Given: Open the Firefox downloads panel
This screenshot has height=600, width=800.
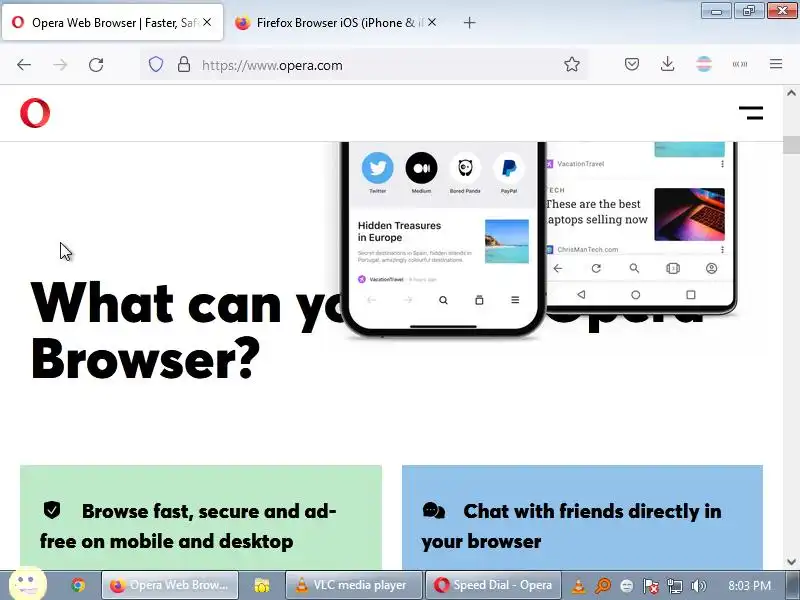Looking at the screenshot, I should pyautogui.click(x=667, y=64).
